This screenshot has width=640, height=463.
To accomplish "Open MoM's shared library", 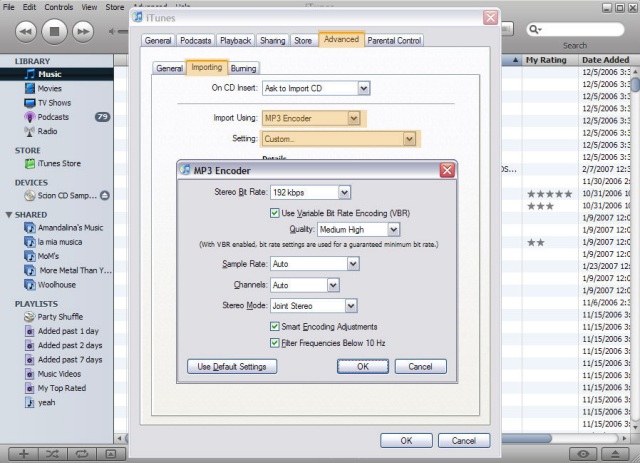I will (x=48, y=256).
